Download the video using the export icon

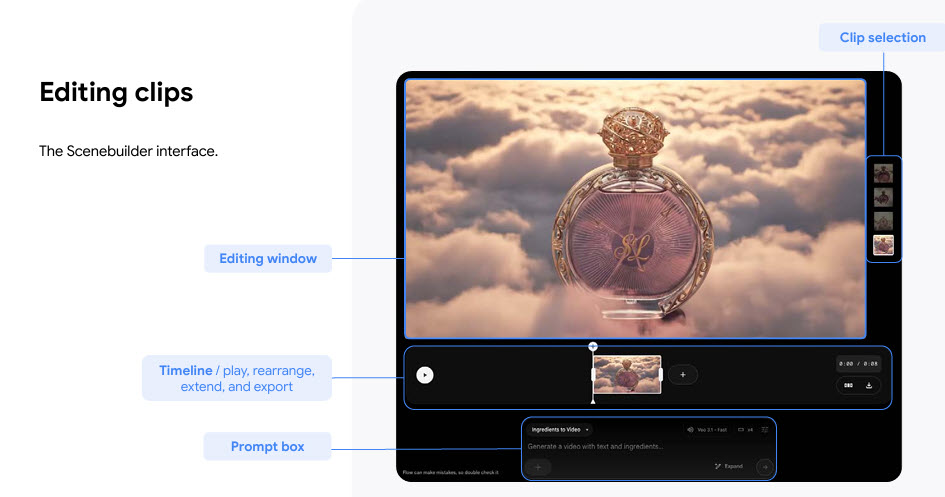(869, 385)
